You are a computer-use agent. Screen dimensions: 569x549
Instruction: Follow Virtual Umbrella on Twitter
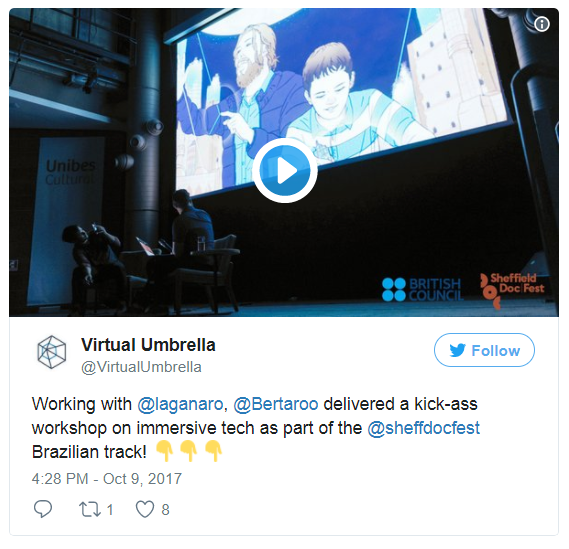click(x=484, y=350)
